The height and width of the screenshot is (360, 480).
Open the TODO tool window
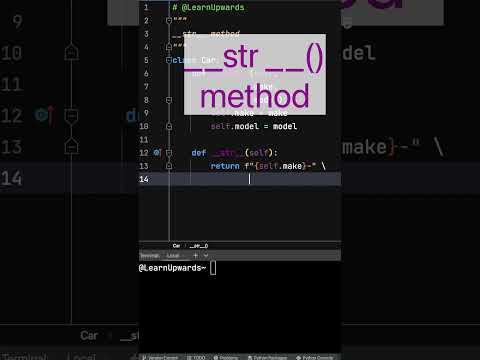pyautogui.click(x=196, y=357)
